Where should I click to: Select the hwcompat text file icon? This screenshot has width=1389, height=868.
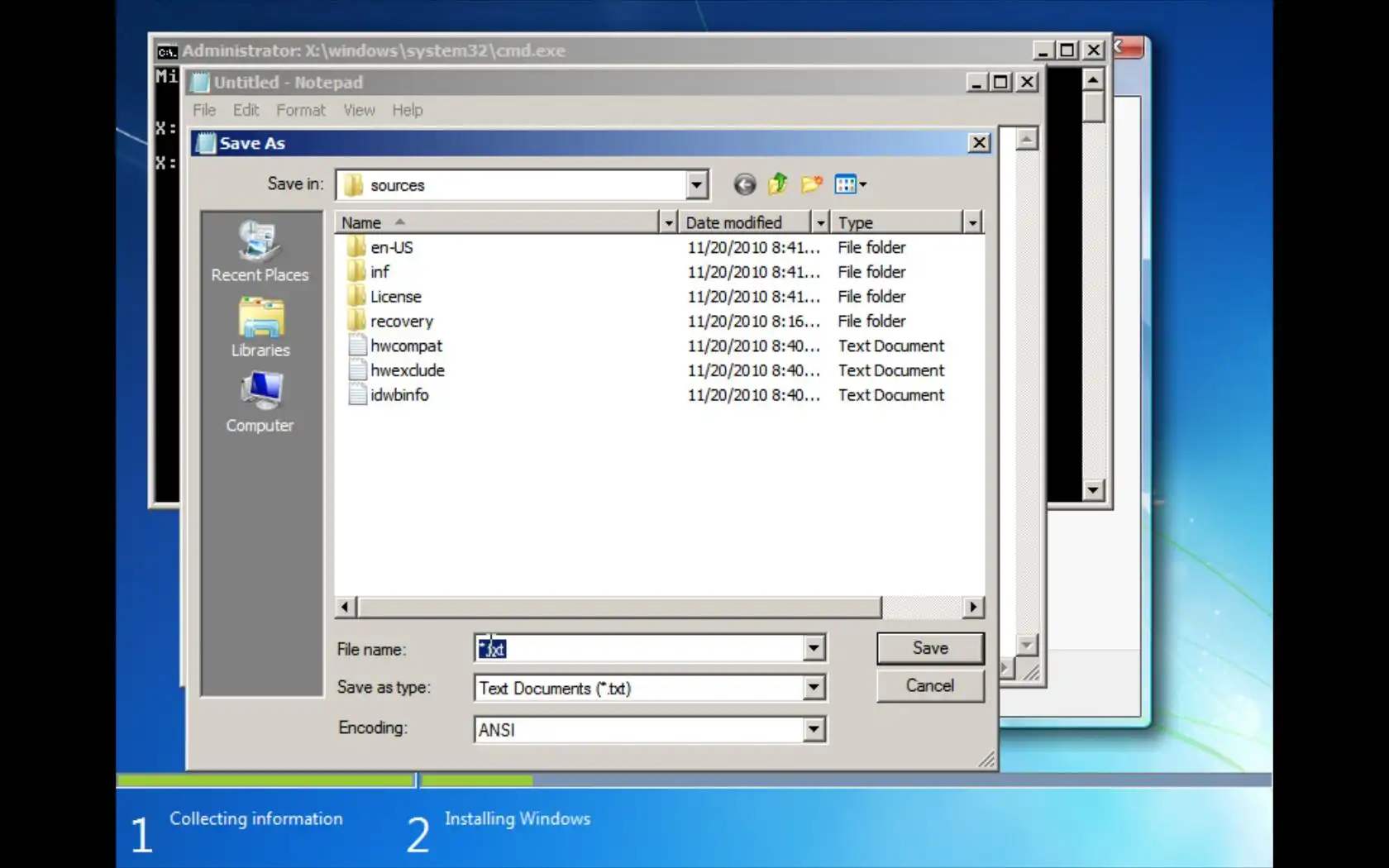click(357, 346)
